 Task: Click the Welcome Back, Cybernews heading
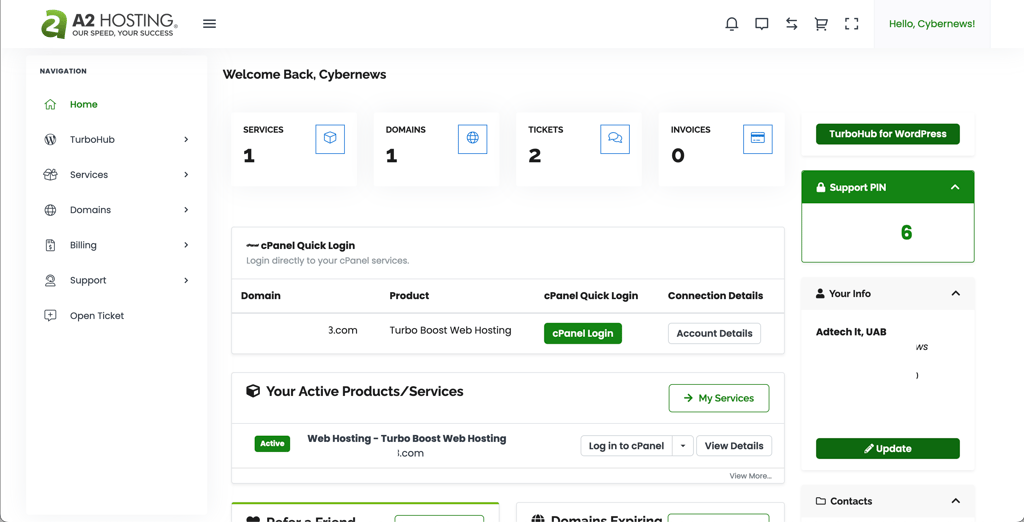pyautogui.click(x=304, y=74)
